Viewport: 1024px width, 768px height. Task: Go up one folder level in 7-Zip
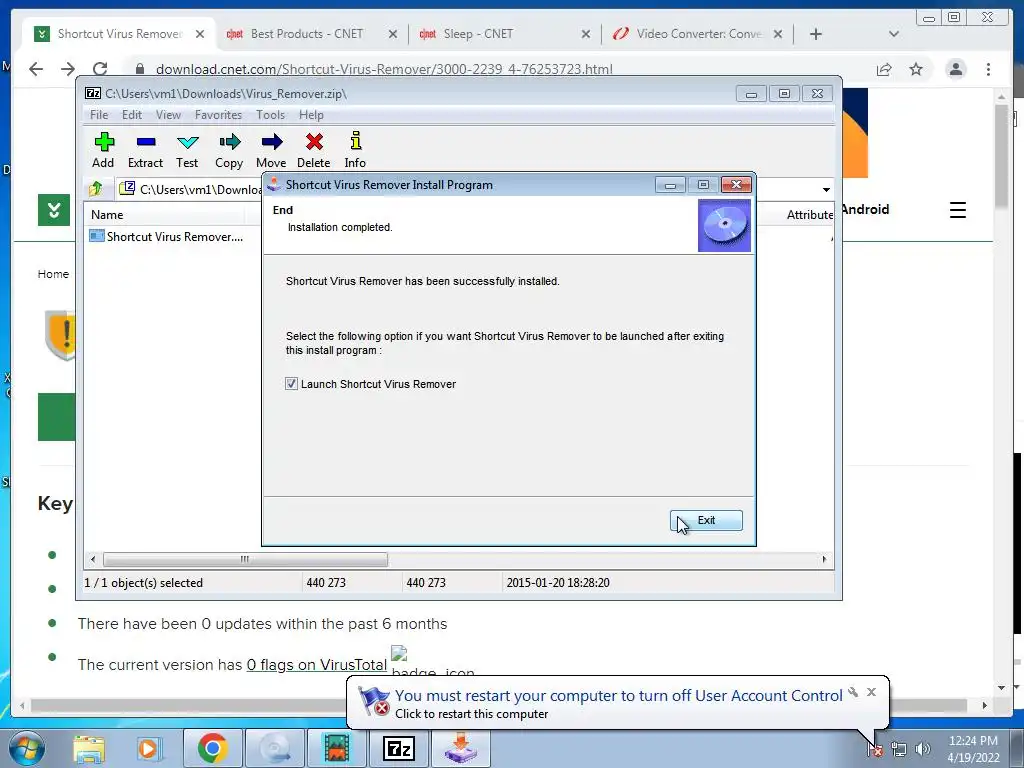[96, 189]
